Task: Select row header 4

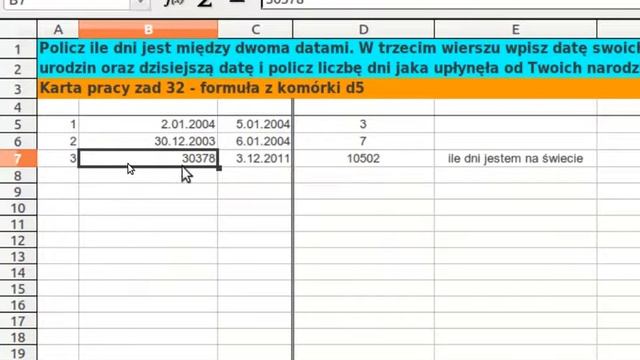Action: click(18, 107)
